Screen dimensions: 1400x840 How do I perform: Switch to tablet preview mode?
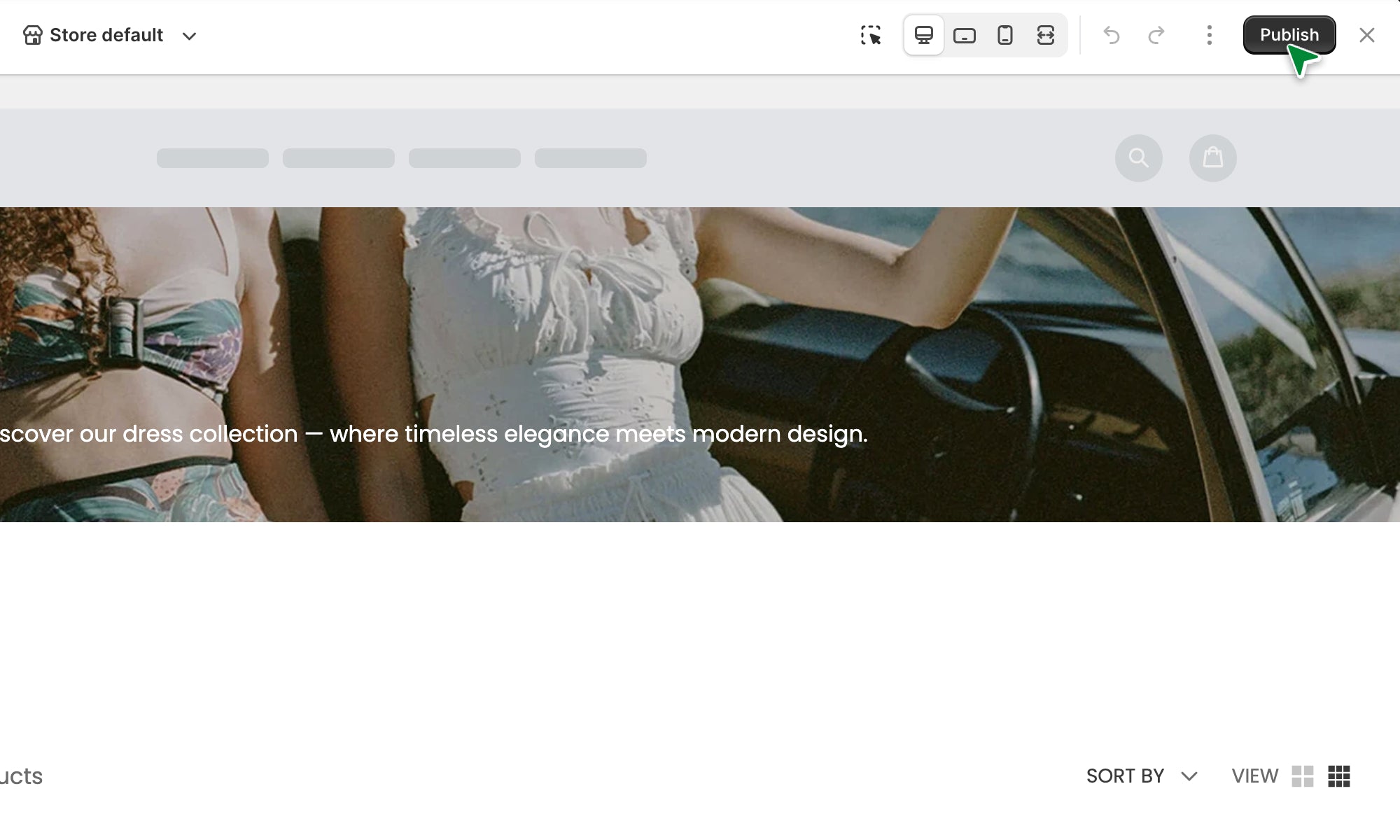coord(965,35)
